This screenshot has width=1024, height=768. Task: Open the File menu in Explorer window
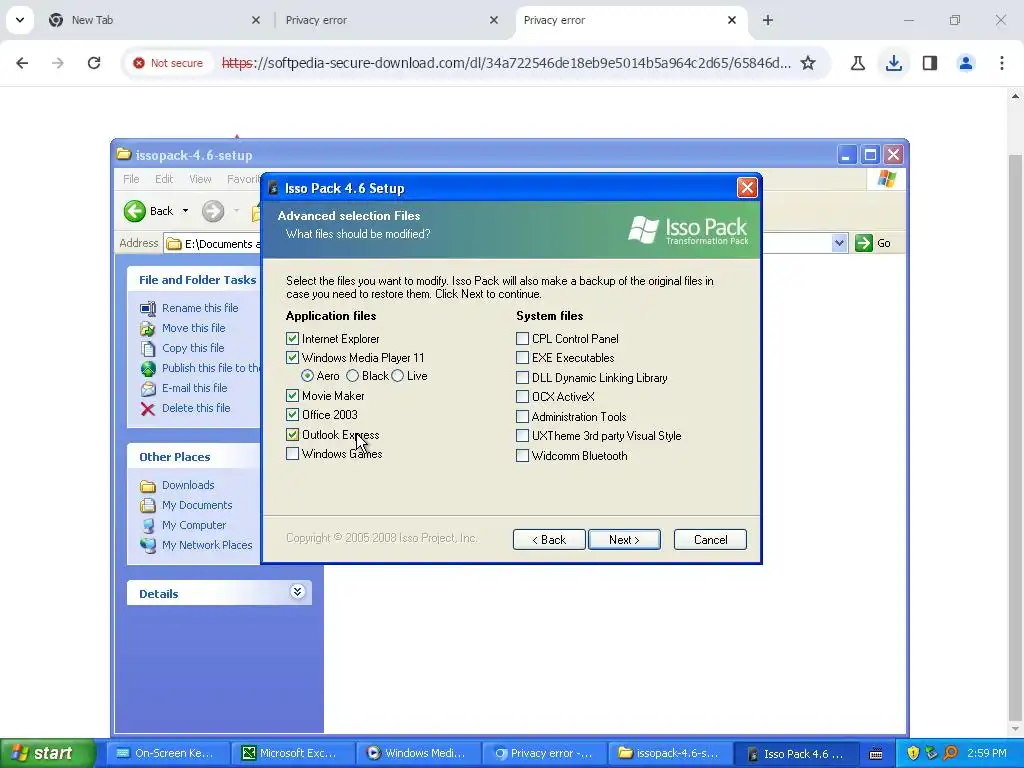(131, 179)
